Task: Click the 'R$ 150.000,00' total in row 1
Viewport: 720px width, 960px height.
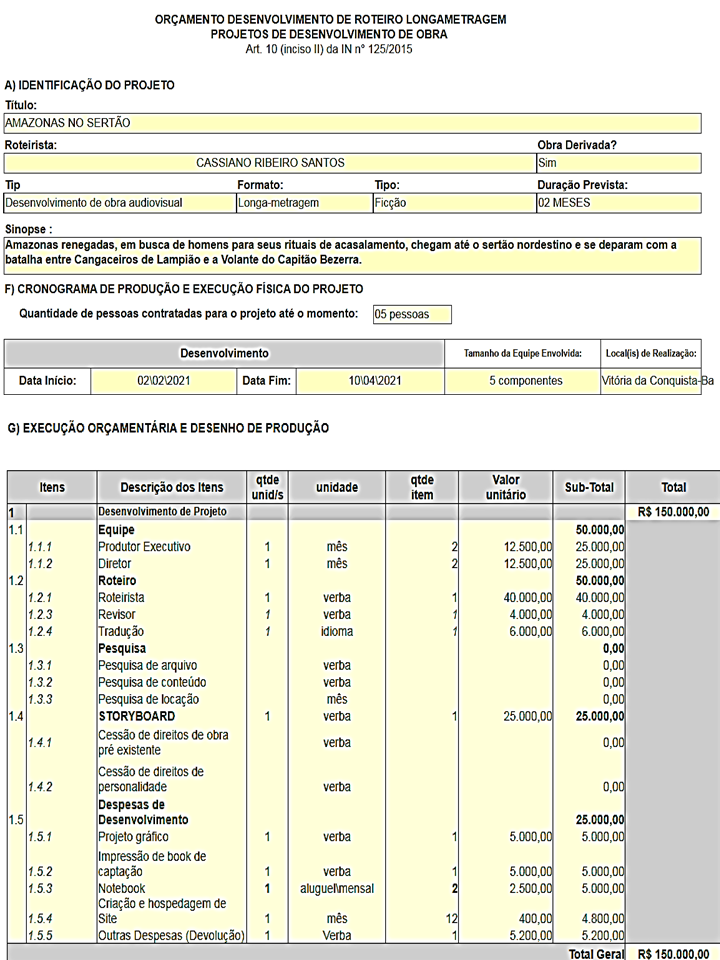Action: coord(673,512)
